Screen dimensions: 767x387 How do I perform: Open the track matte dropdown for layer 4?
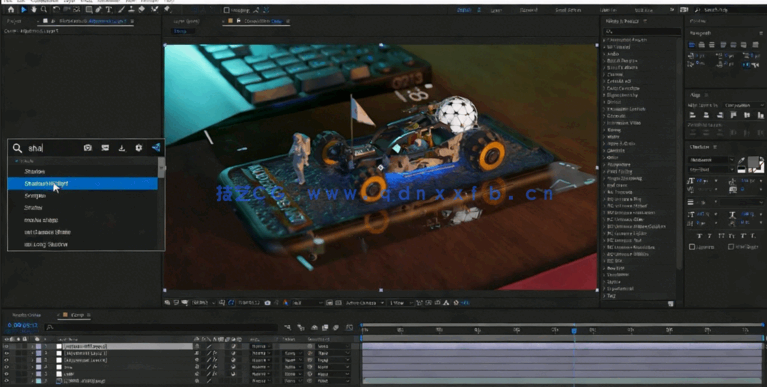[293, 367]
